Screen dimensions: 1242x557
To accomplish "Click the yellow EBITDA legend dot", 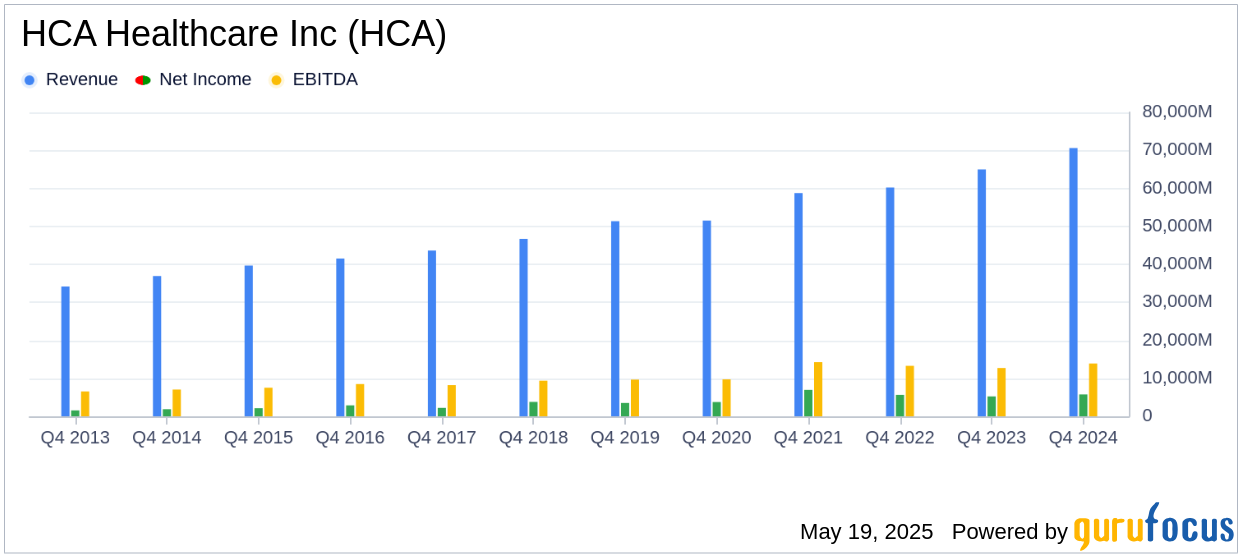I will click(x=276, y=80).
